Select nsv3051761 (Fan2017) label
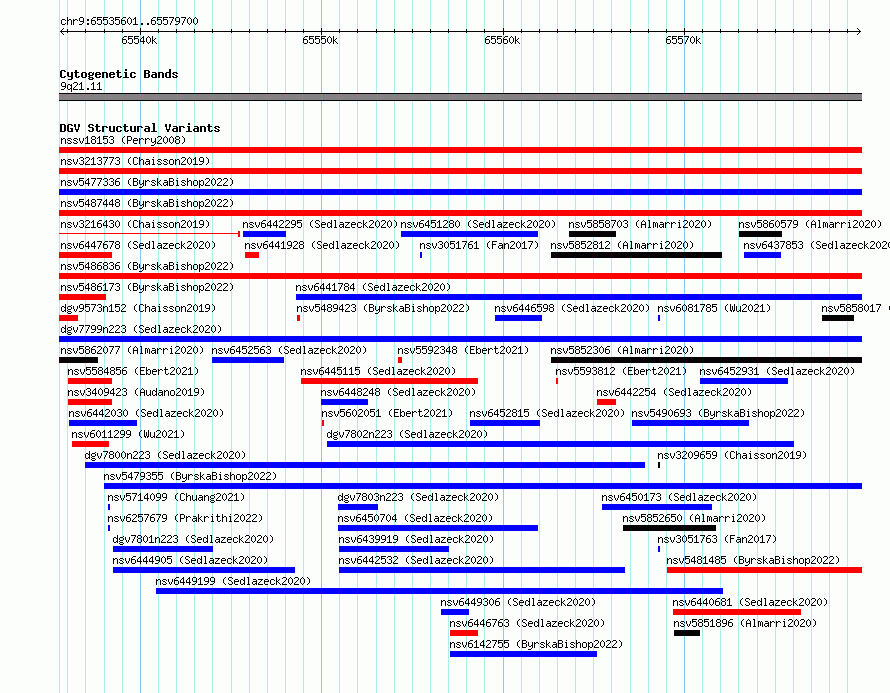890x693 pixels. point(479,245)
